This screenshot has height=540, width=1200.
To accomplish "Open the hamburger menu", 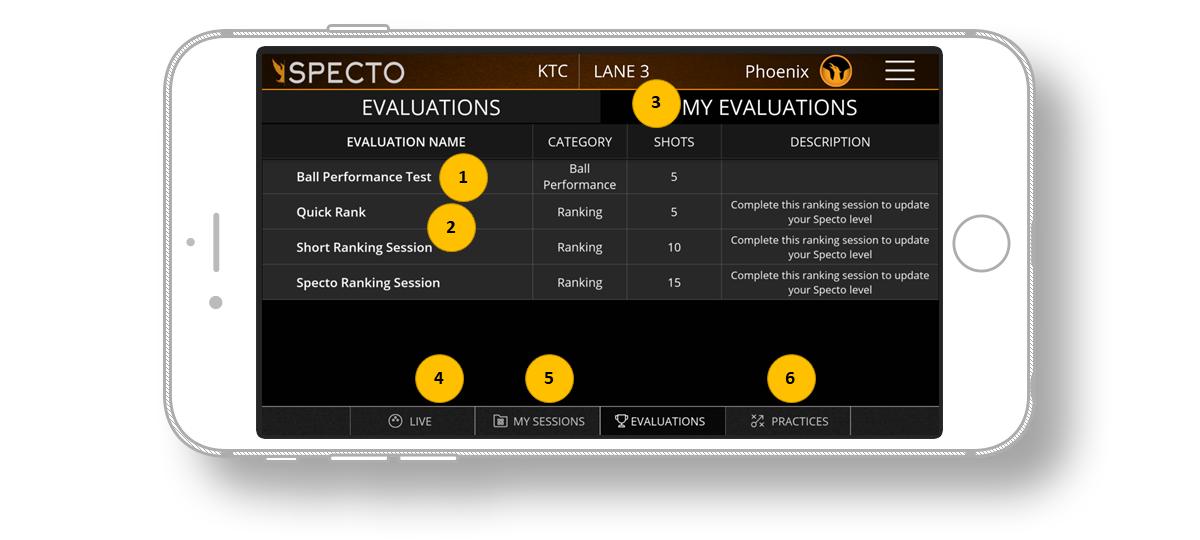I will pyautogui.click(x=899, y=71).
